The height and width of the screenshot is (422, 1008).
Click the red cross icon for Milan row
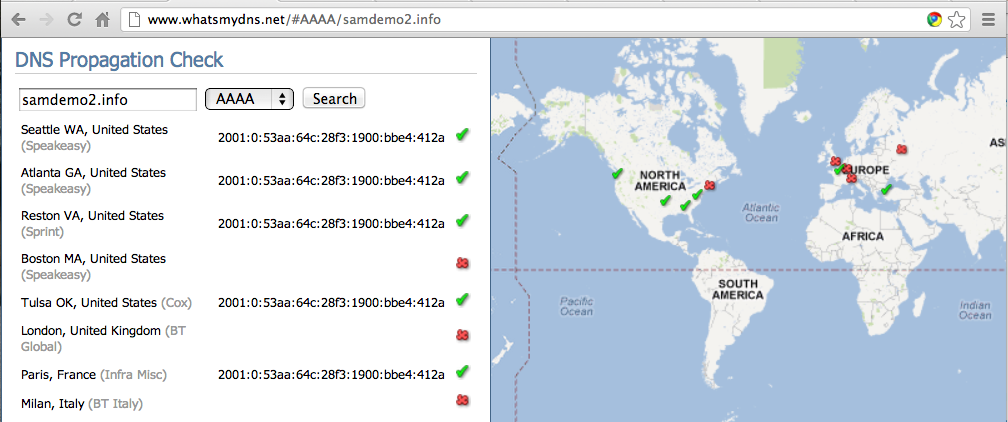(462, 400)
